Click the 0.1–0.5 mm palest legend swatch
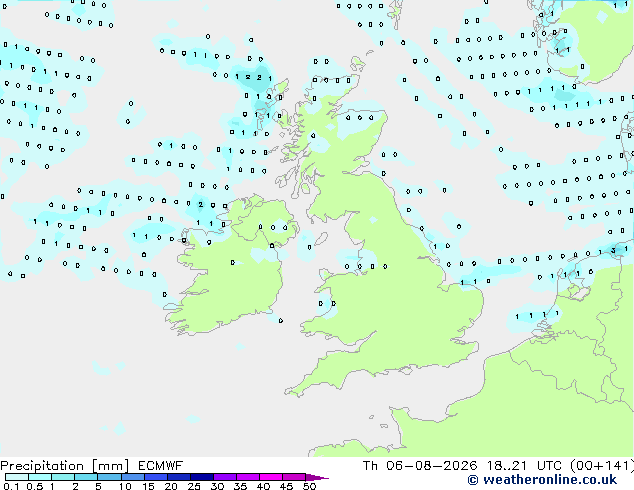This screenshot has height=490, width=634. click(x=17, y=477)
